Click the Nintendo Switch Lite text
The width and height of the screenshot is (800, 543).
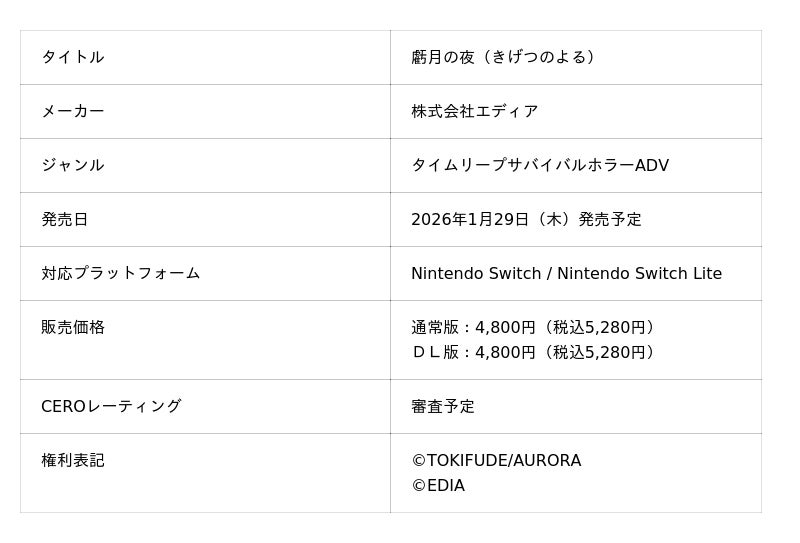(639, 273)
